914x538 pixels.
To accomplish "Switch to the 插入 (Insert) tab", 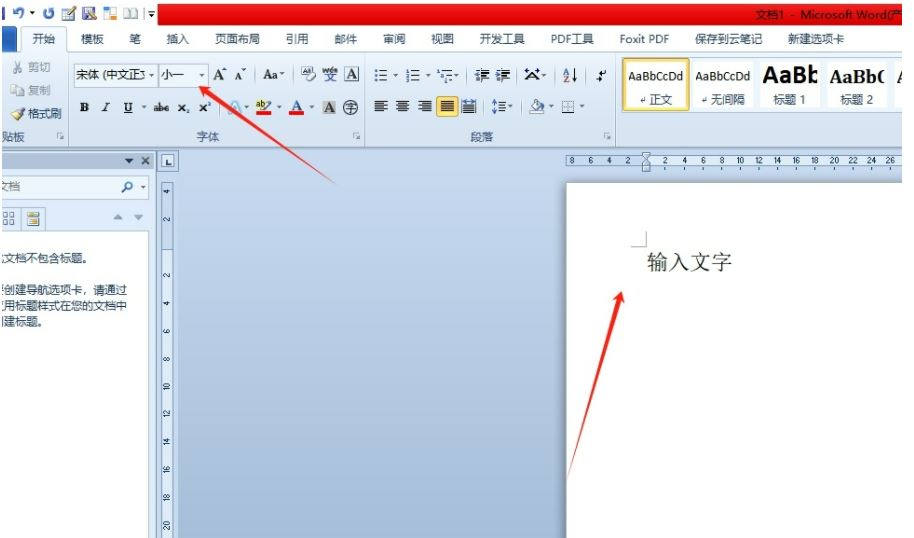I will coord(177,39).
